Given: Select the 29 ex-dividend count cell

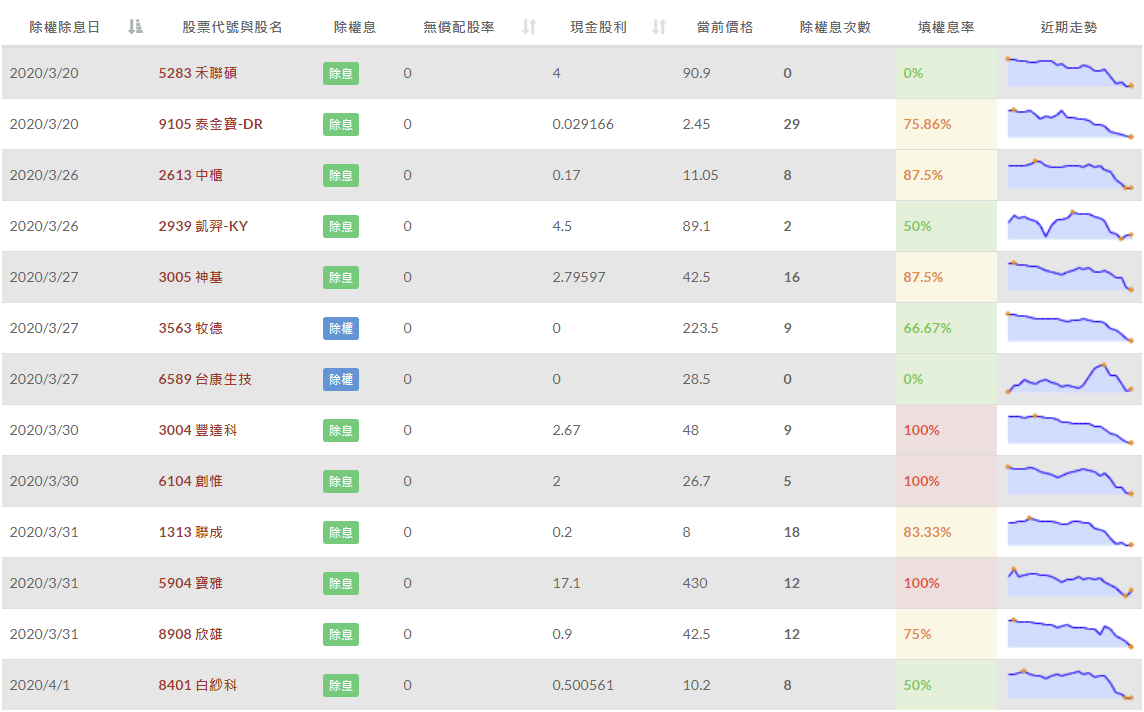Looking at the screenshot, I should pos(792,124).
